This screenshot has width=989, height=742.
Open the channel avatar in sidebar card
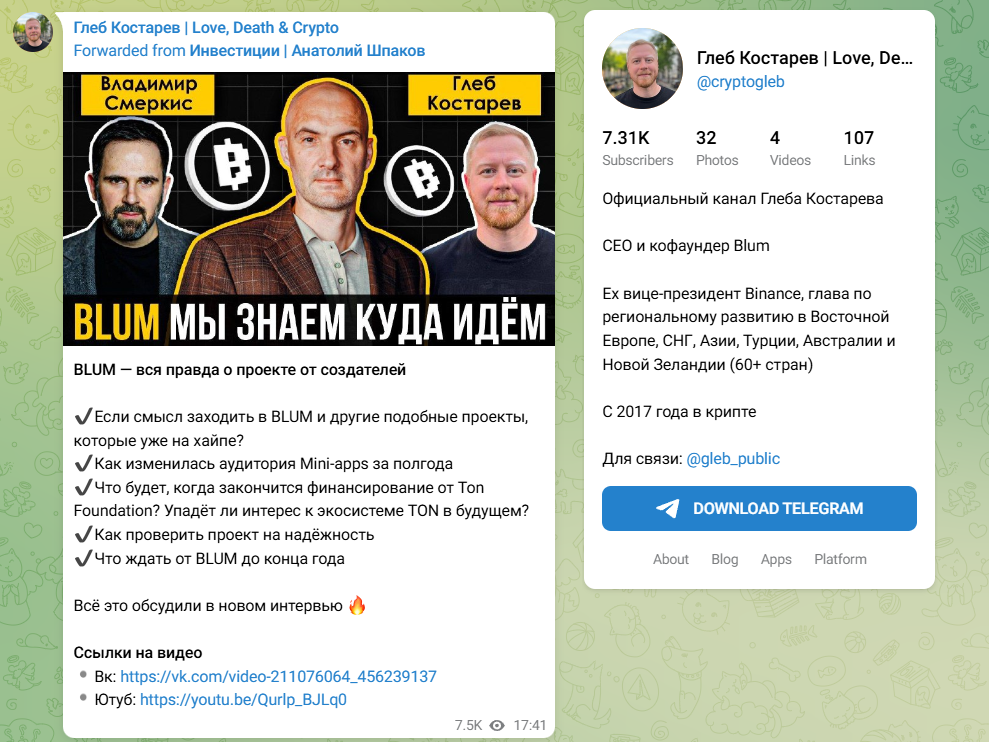point(642,69)
